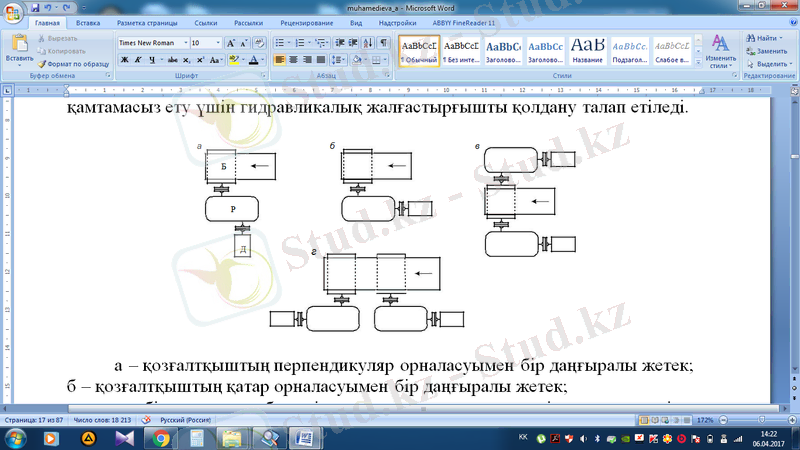Screen dimensions: 800x450
Task: Click the zoom slider handle
Action: pos(762,420)
